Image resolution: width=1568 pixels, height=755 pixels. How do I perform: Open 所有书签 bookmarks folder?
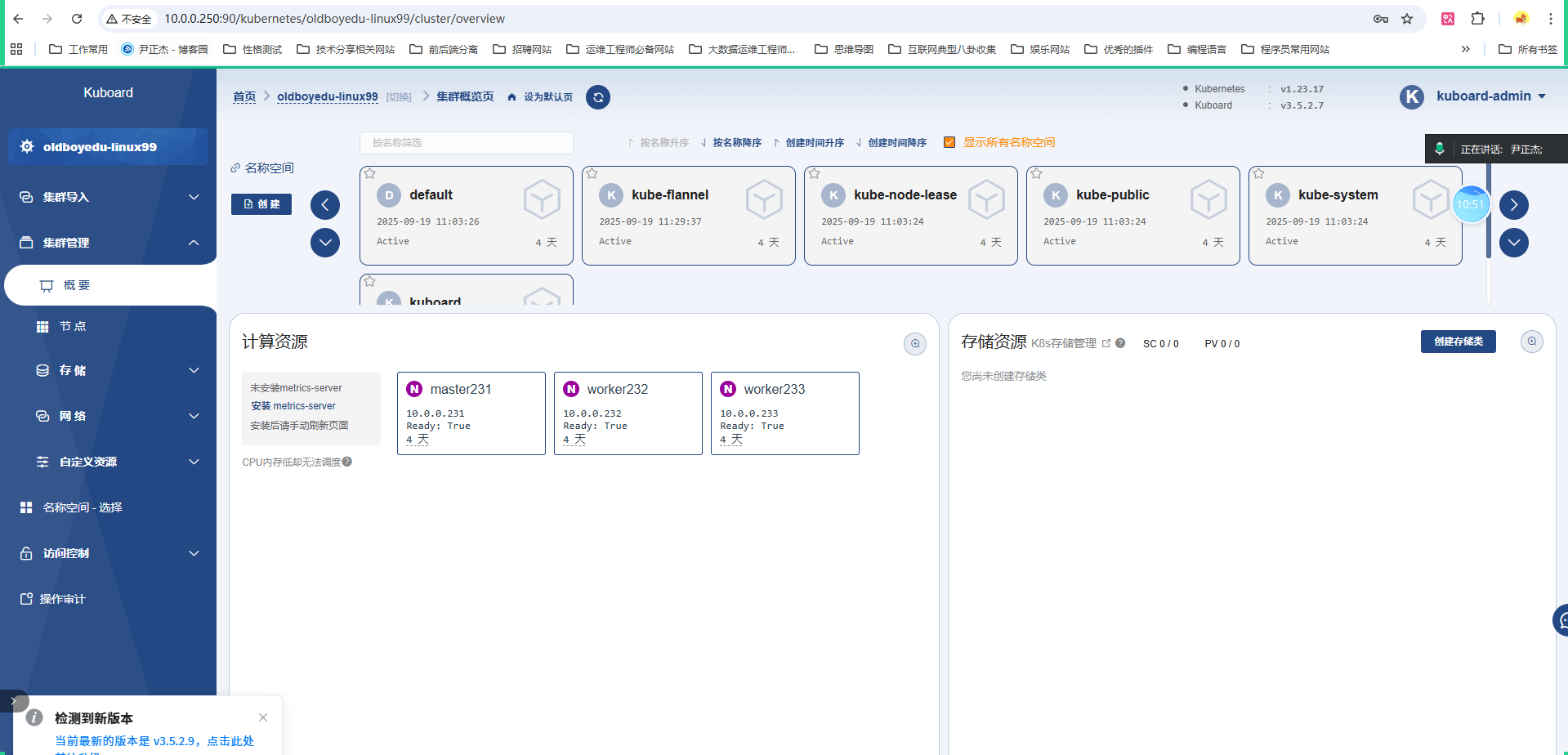pos(1528,49)
